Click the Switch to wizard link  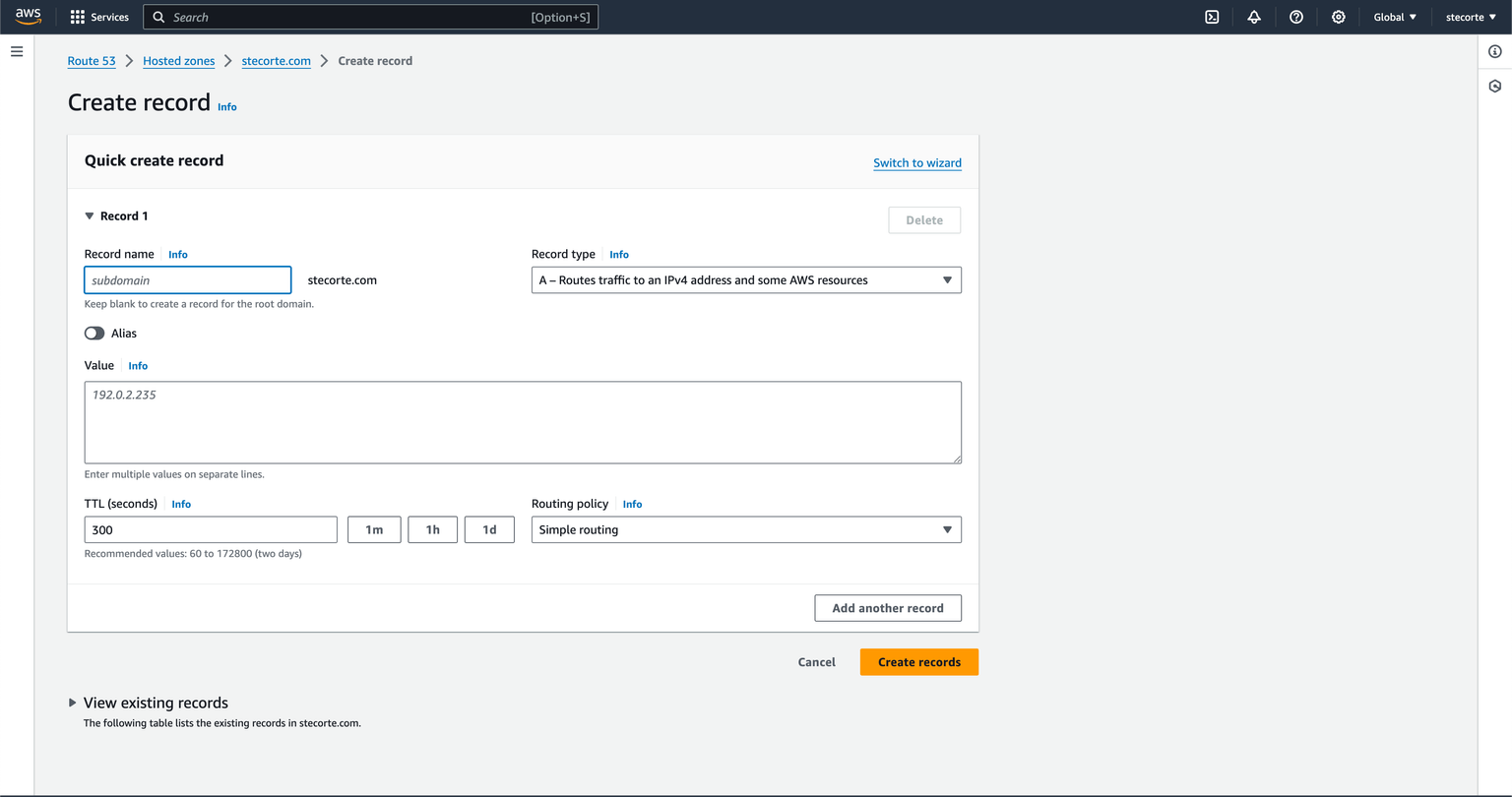(916, 163)
